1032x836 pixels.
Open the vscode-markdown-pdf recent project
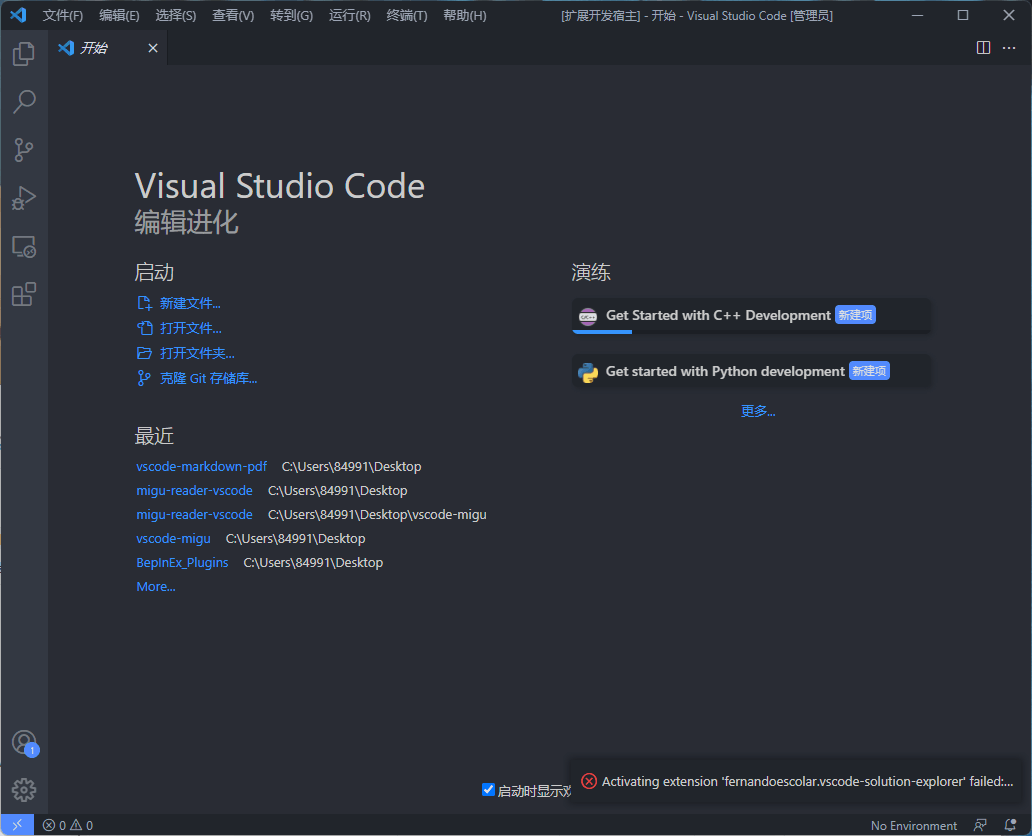(201, 466)
